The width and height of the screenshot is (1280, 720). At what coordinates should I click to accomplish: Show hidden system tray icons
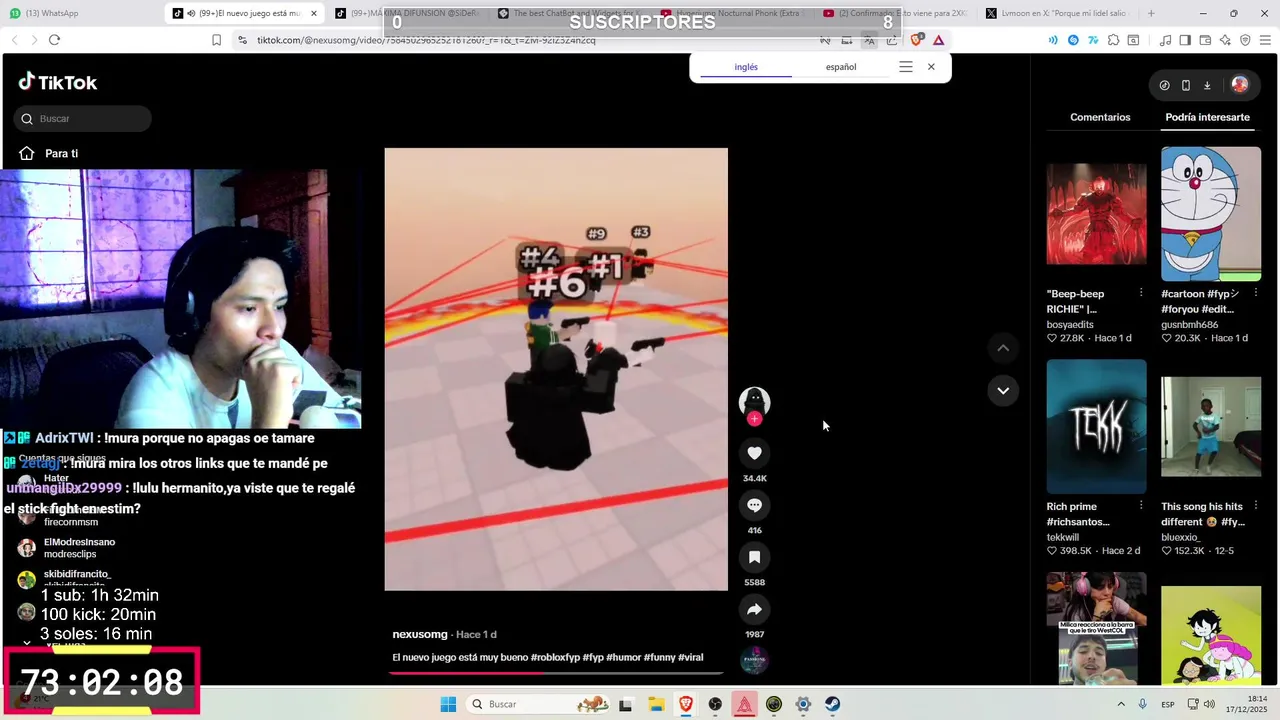pos(1120,704)
